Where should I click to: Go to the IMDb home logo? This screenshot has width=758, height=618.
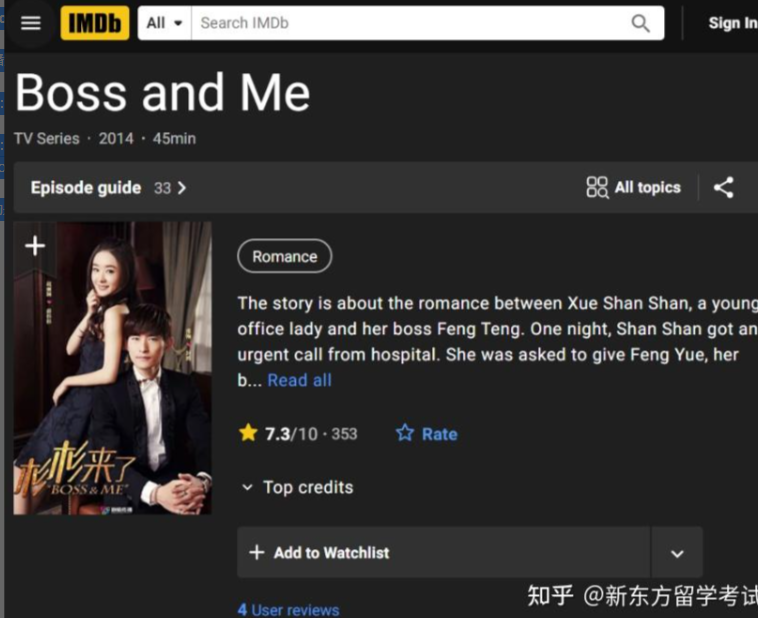(x=95, y=23)
